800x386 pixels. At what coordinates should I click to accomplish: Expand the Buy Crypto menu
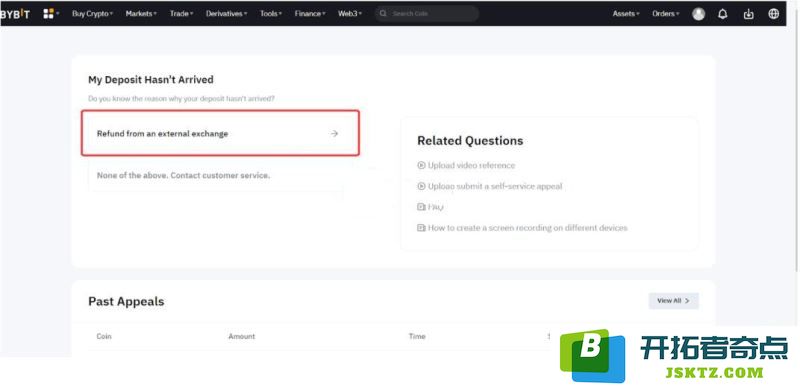(x=92, y=14)
